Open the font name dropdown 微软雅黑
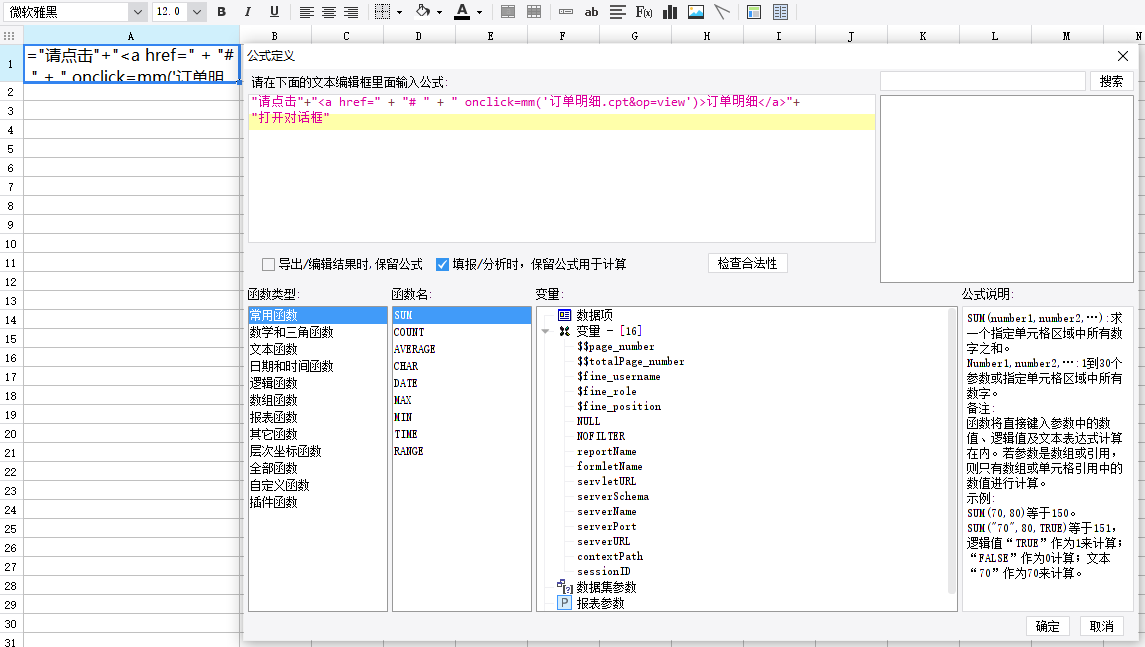Screen dimensions: 1145x647 [x=138, y=12]
